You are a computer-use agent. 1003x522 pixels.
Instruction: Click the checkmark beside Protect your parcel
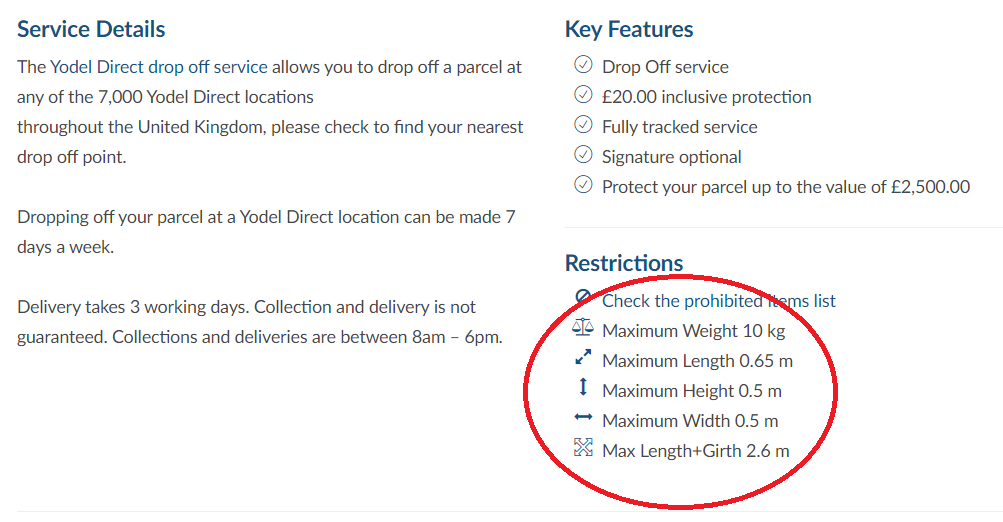pyautogui.click(x=583, y=184)
